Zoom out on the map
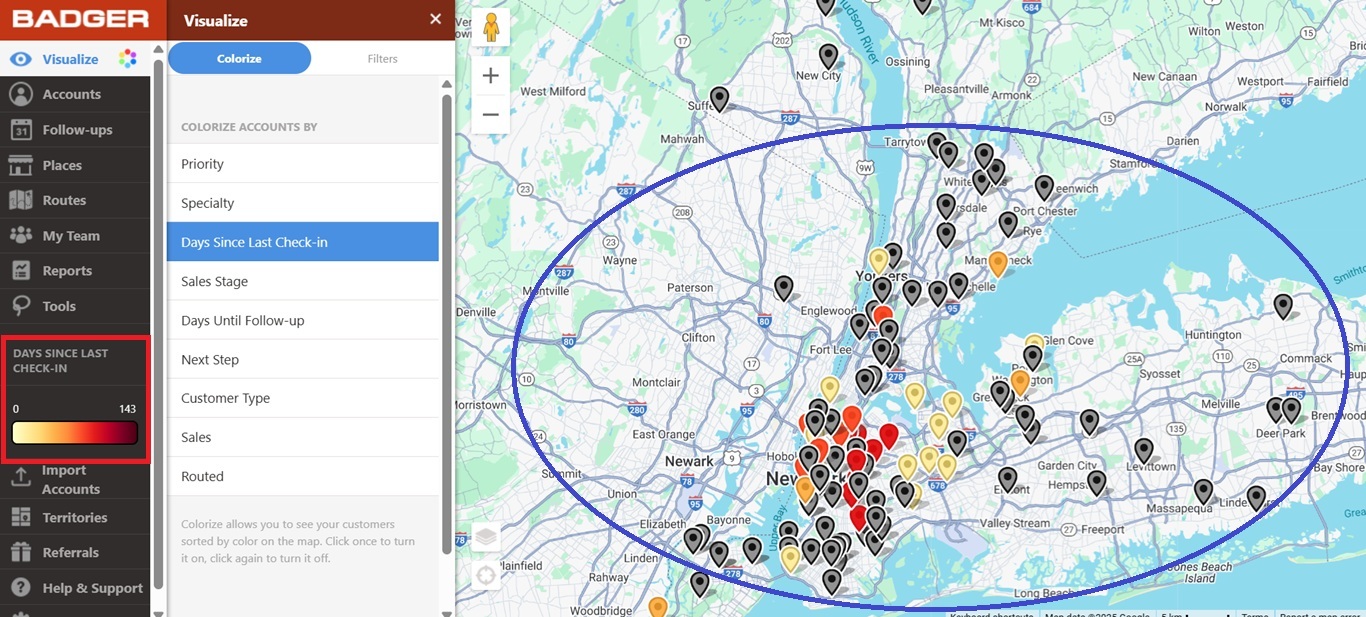Image resolution: width=1366 pixels, height=617 pixels. click(491, 115)
